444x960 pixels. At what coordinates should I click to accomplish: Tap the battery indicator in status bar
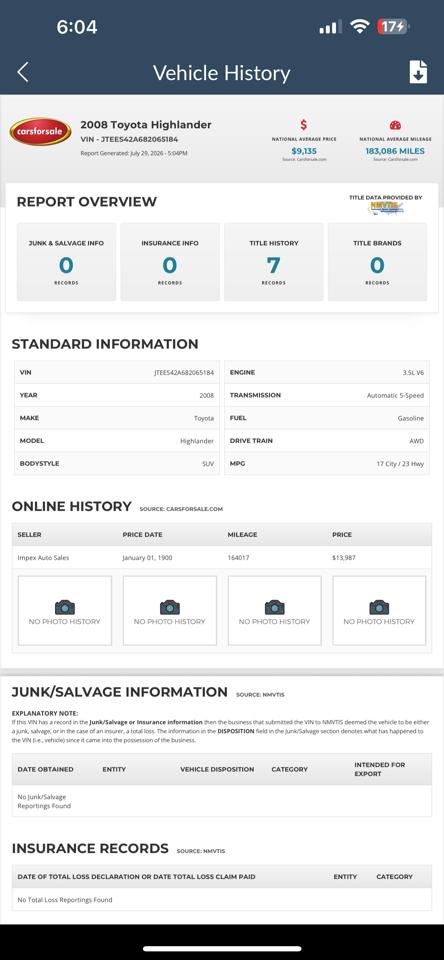[393, 27]
